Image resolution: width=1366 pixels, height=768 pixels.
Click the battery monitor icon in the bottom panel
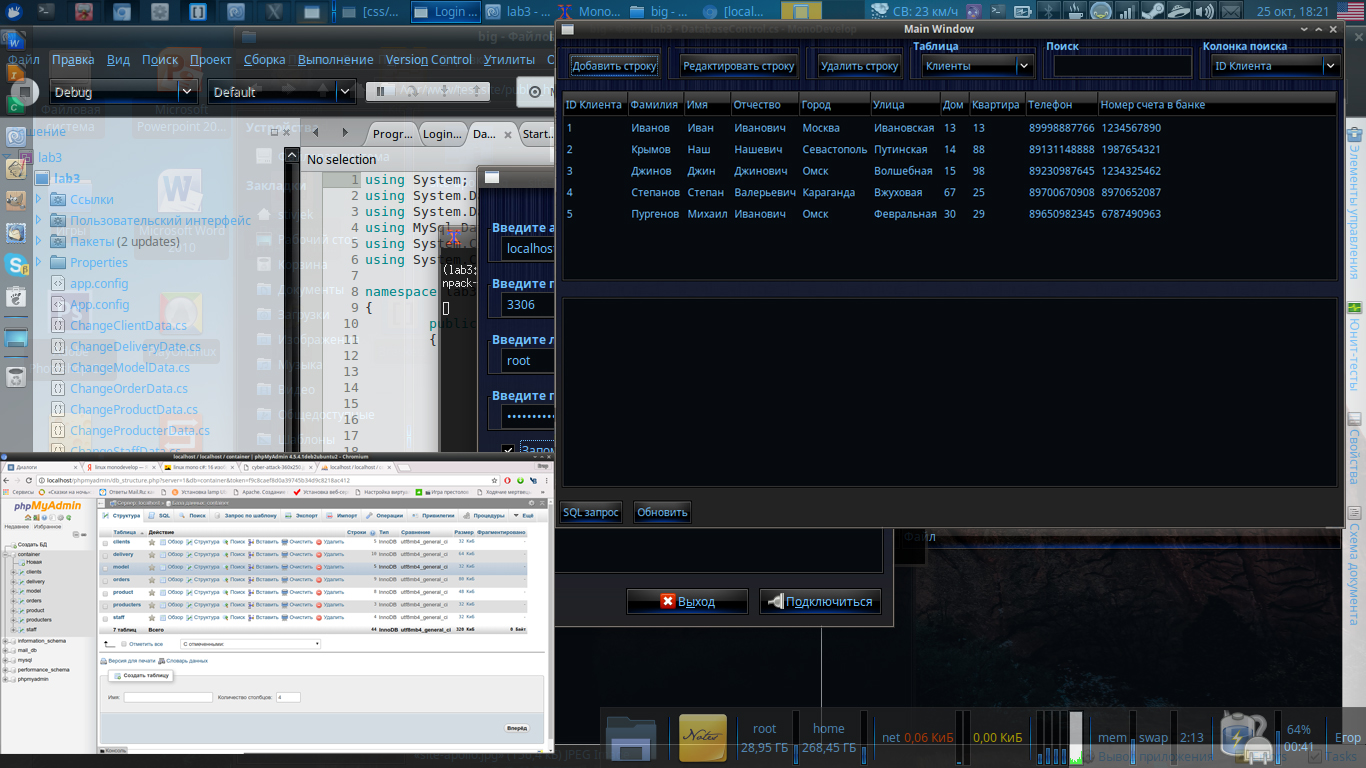pyautogui.click(x=1245, y=738)
